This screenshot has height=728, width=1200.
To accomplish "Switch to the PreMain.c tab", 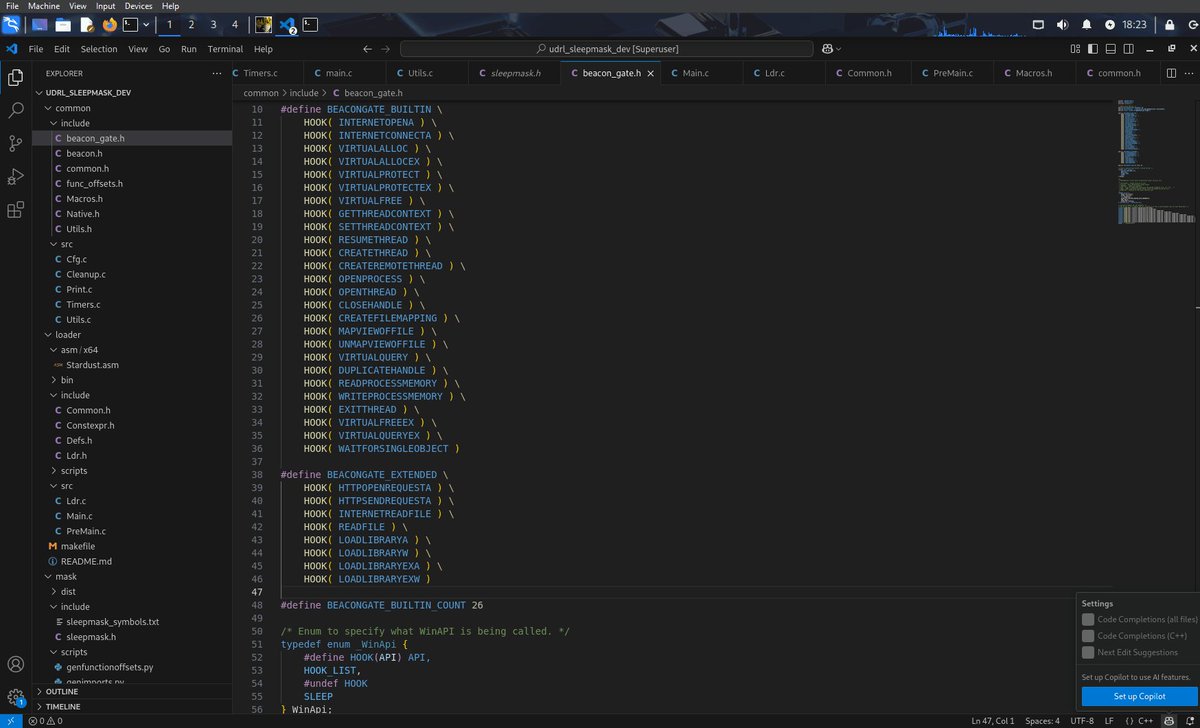I will click(953, 73).
